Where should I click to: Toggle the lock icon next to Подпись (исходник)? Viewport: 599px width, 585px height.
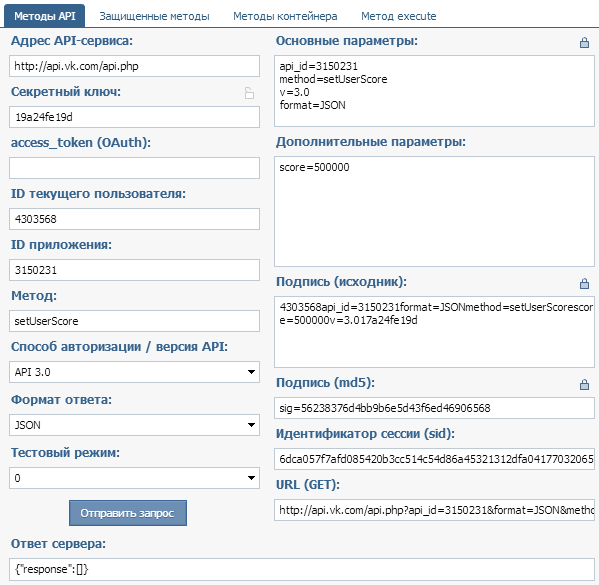pos(584,284)
